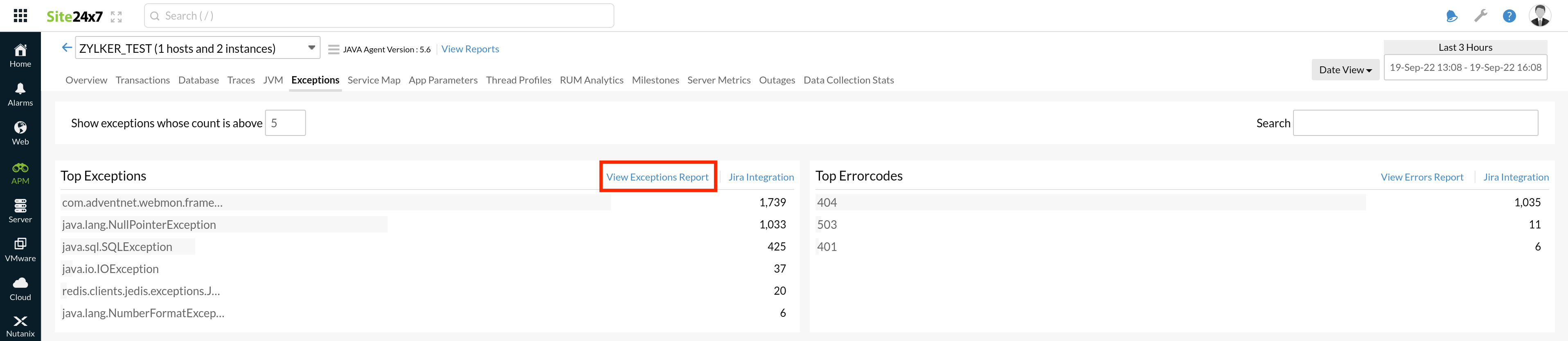Go to Web monitors in sidebar
This screenshot has width=1568, height=341.
tap(20, 133)
